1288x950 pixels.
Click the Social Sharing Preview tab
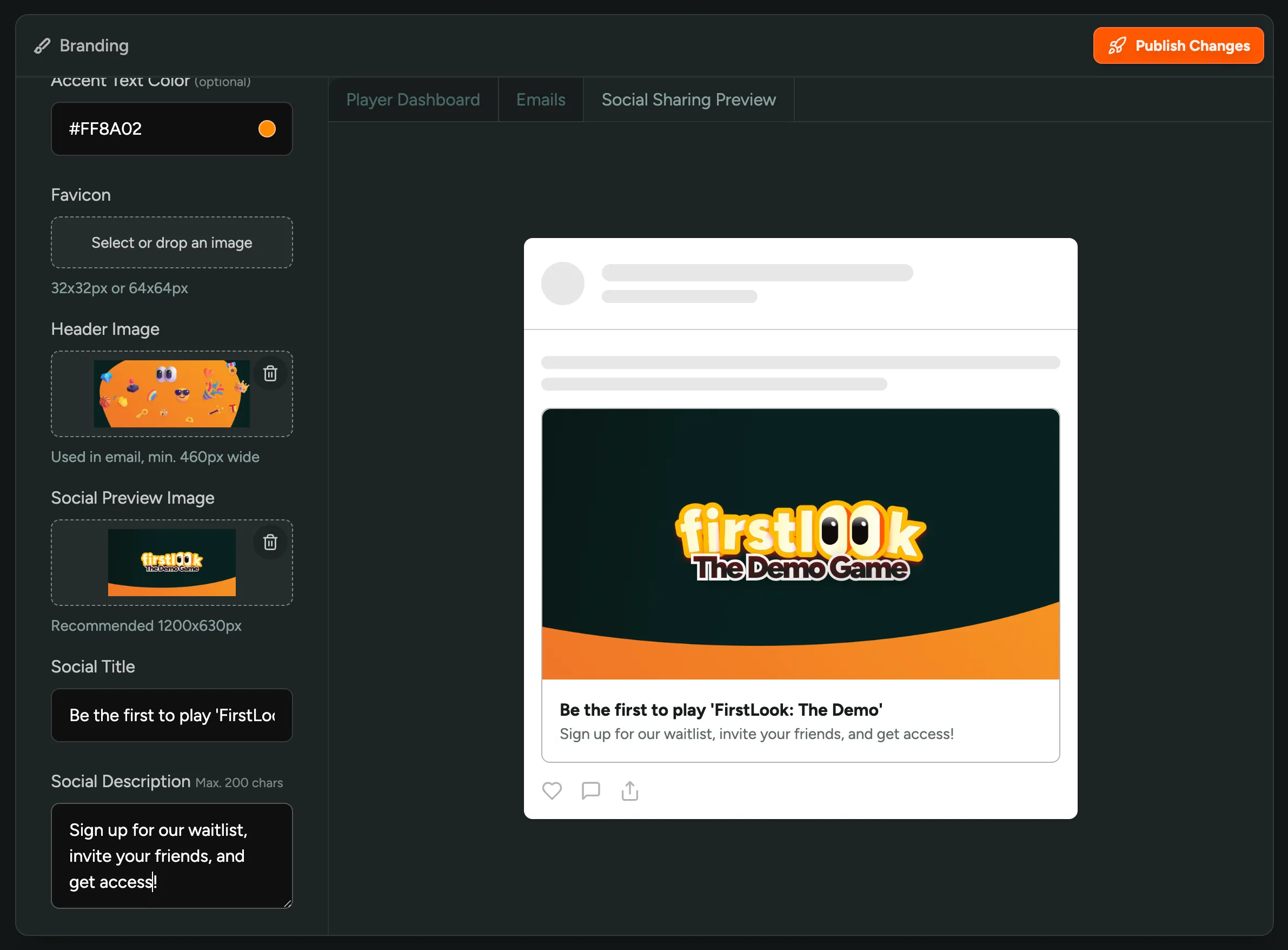(x=688, y=98)
